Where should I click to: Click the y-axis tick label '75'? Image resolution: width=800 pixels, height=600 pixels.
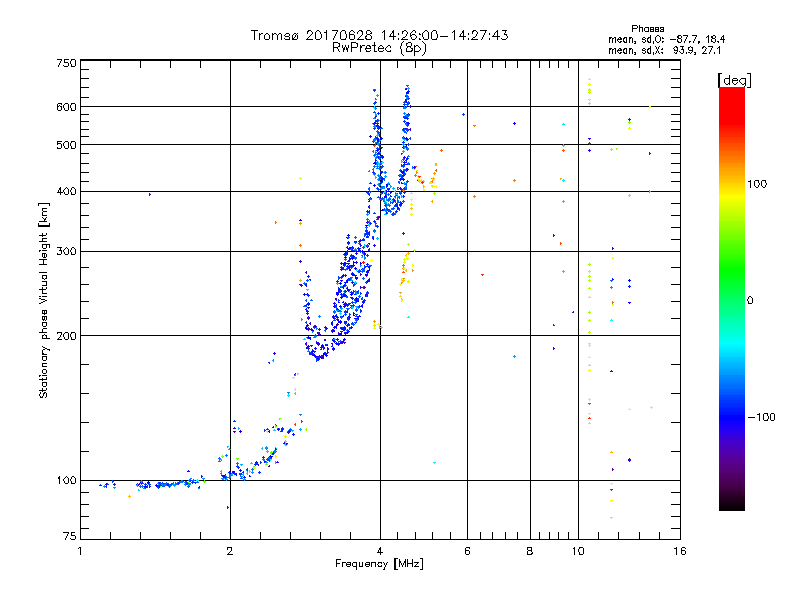coord(70,536)
